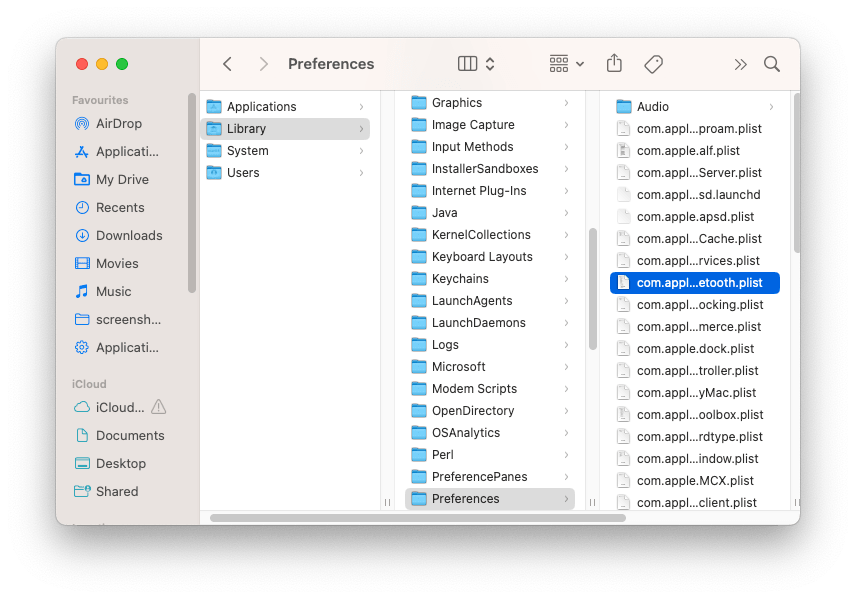856x599 pixels.
Task: Select com.apple.dock.plist file
Action: pos(695,349)
